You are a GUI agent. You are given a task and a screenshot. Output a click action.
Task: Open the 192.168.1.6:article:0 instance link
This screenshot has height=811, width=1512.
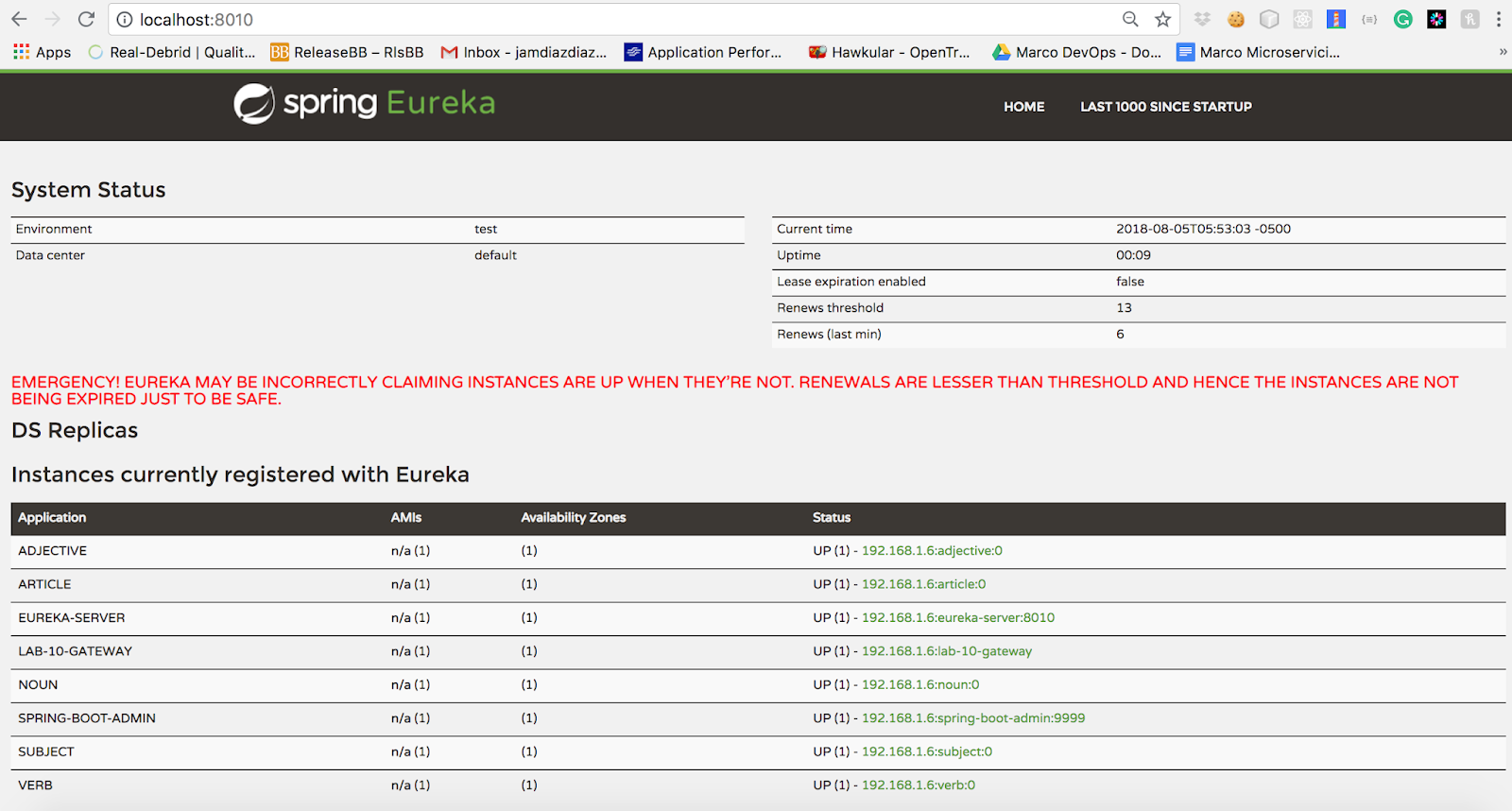tap(923, 584)
